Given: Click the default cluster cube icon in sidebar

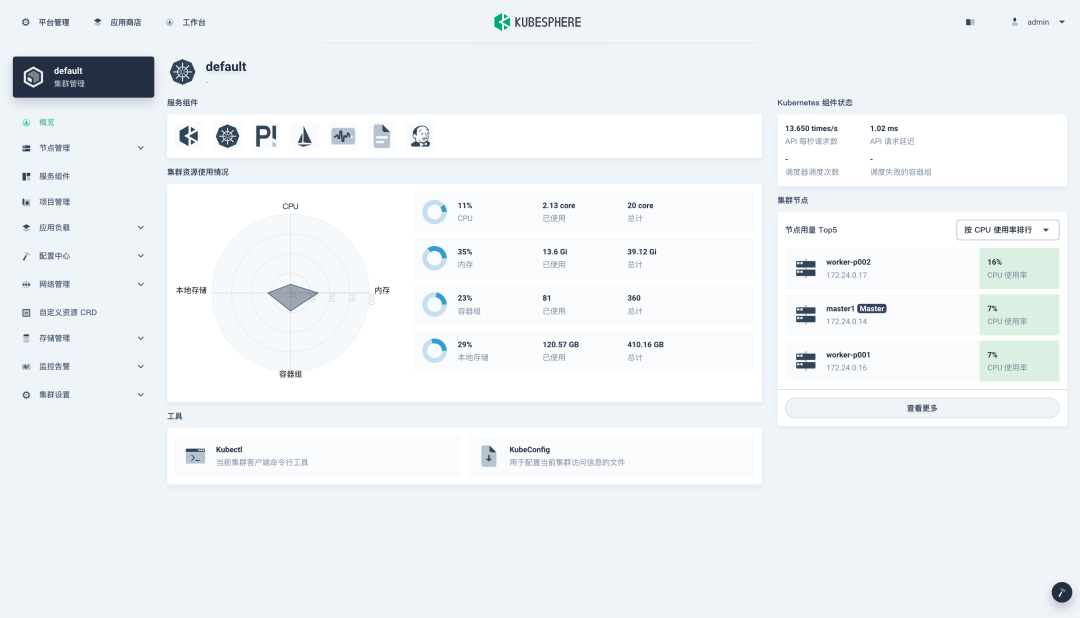Looking at the screenshot, I should click(x=33, y=76).
